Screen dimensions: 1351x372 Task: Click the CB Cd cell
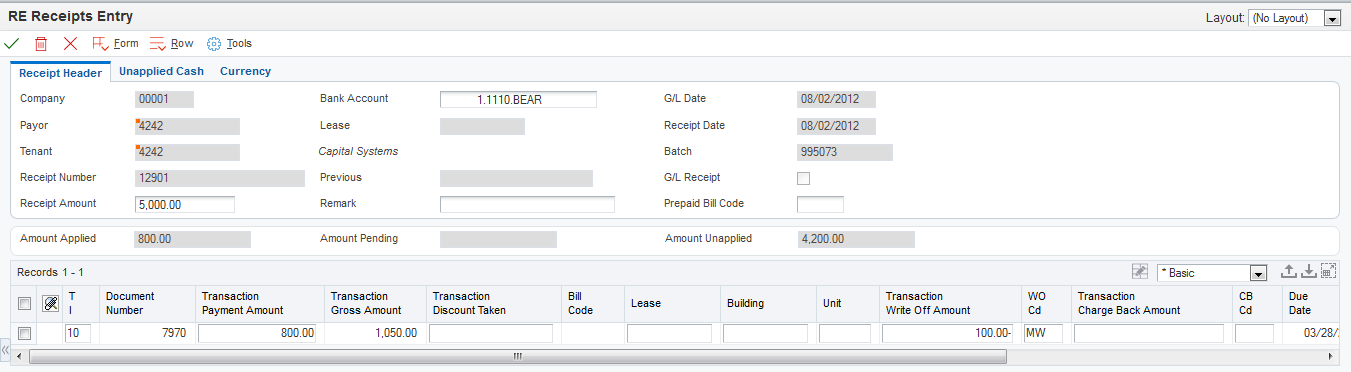[1254, 333]
